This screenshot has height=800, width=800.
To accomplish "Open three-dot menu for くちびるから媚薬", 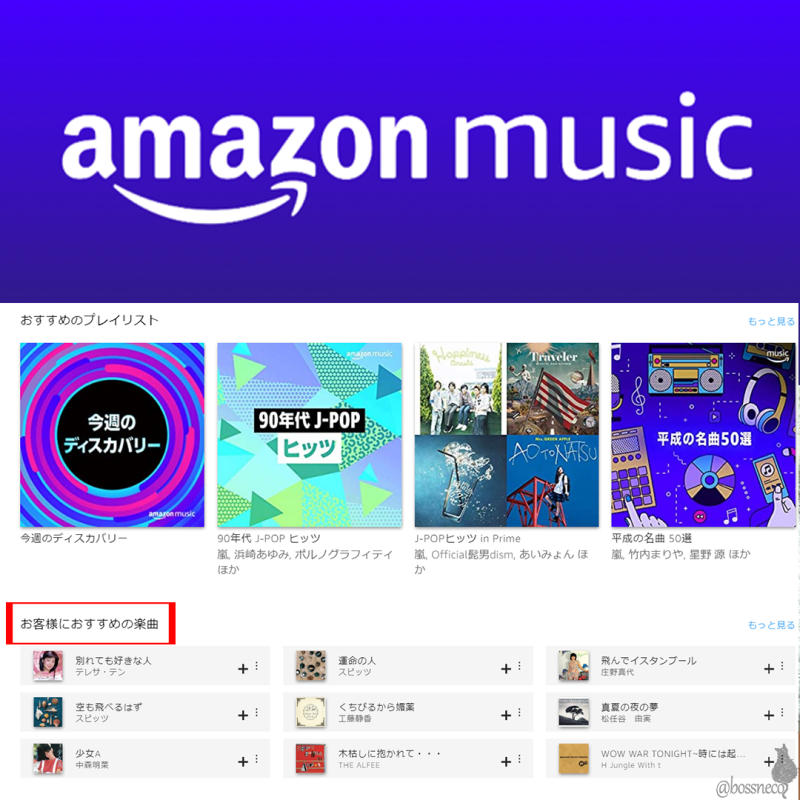I will click(519, 712).
